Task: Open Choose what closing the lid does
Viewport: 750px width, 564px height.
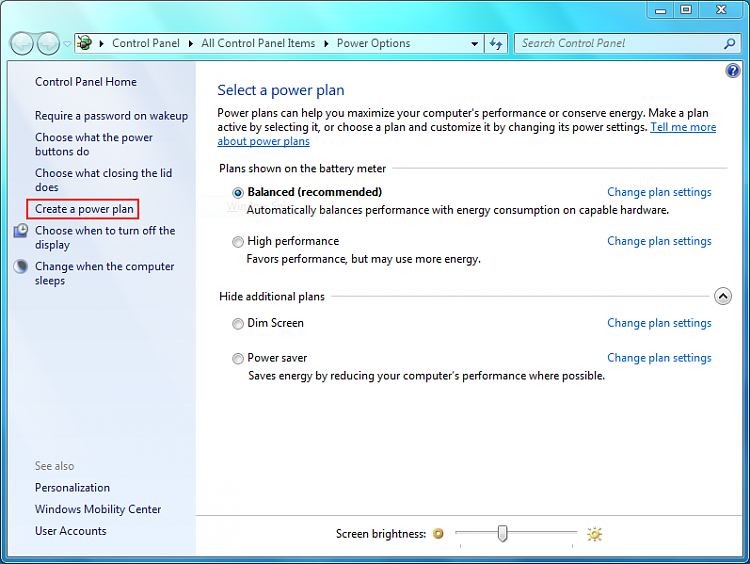Action: tap(103, 180)
